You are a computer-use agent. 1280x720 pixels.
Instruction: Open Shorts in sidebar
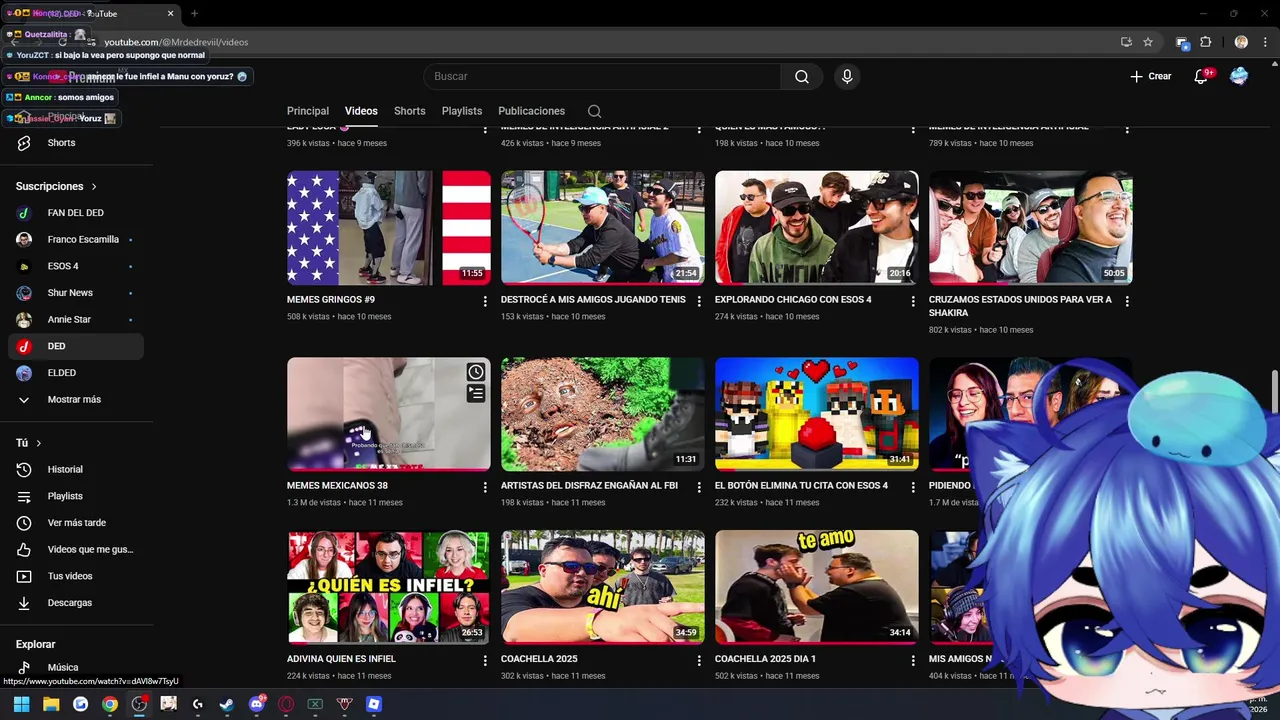point(77,143)
